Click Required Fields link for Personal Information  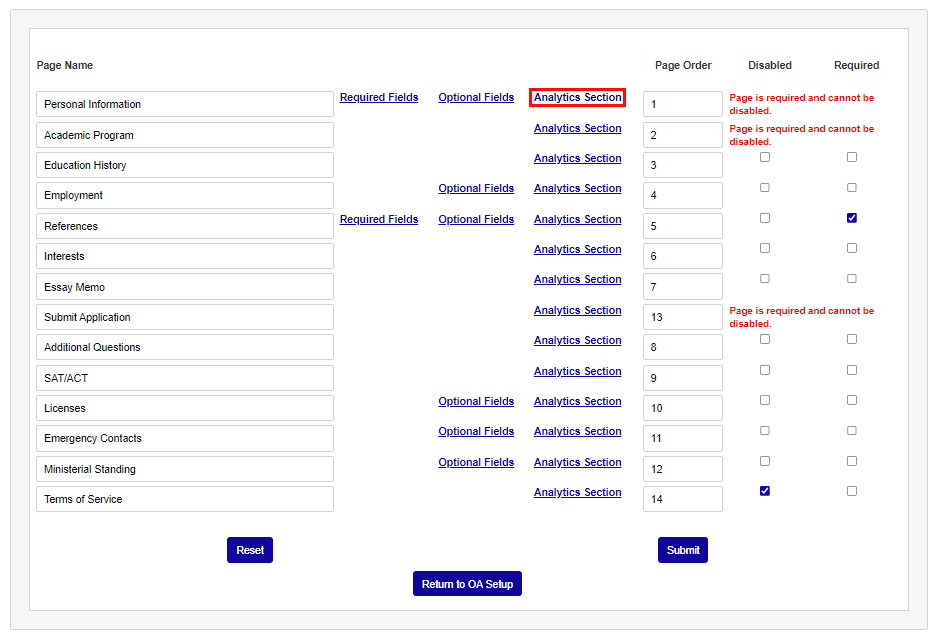pyautogui.click(x=379, y=97)
